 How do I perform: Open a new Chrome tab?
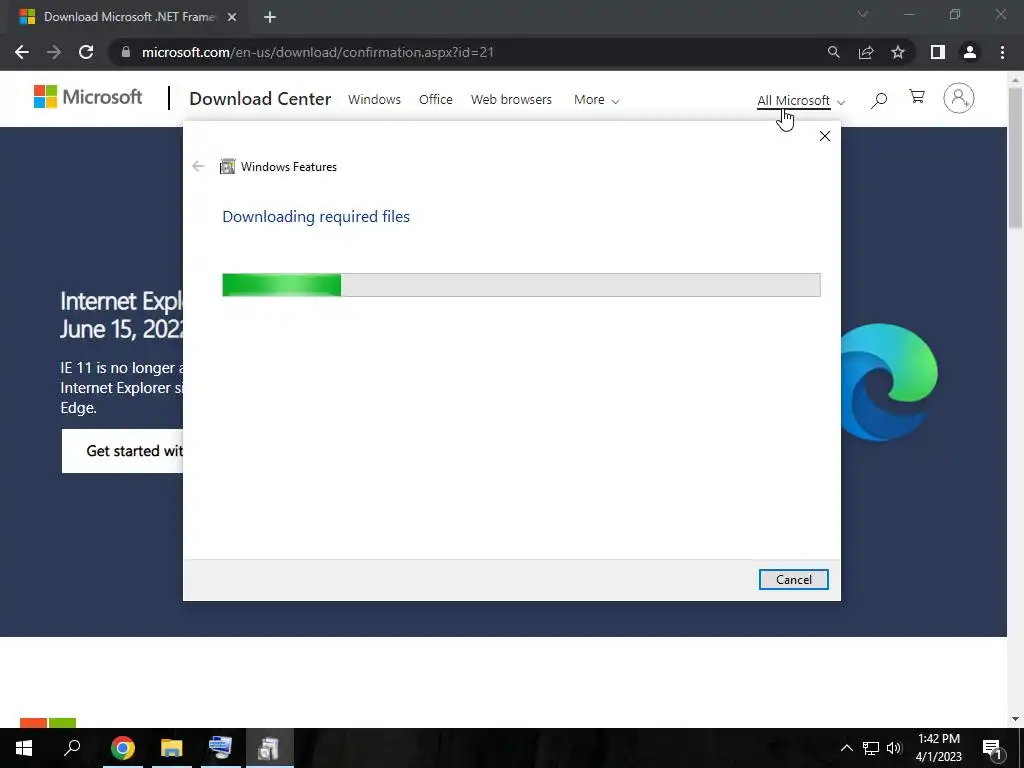click(x=270, y=17)
